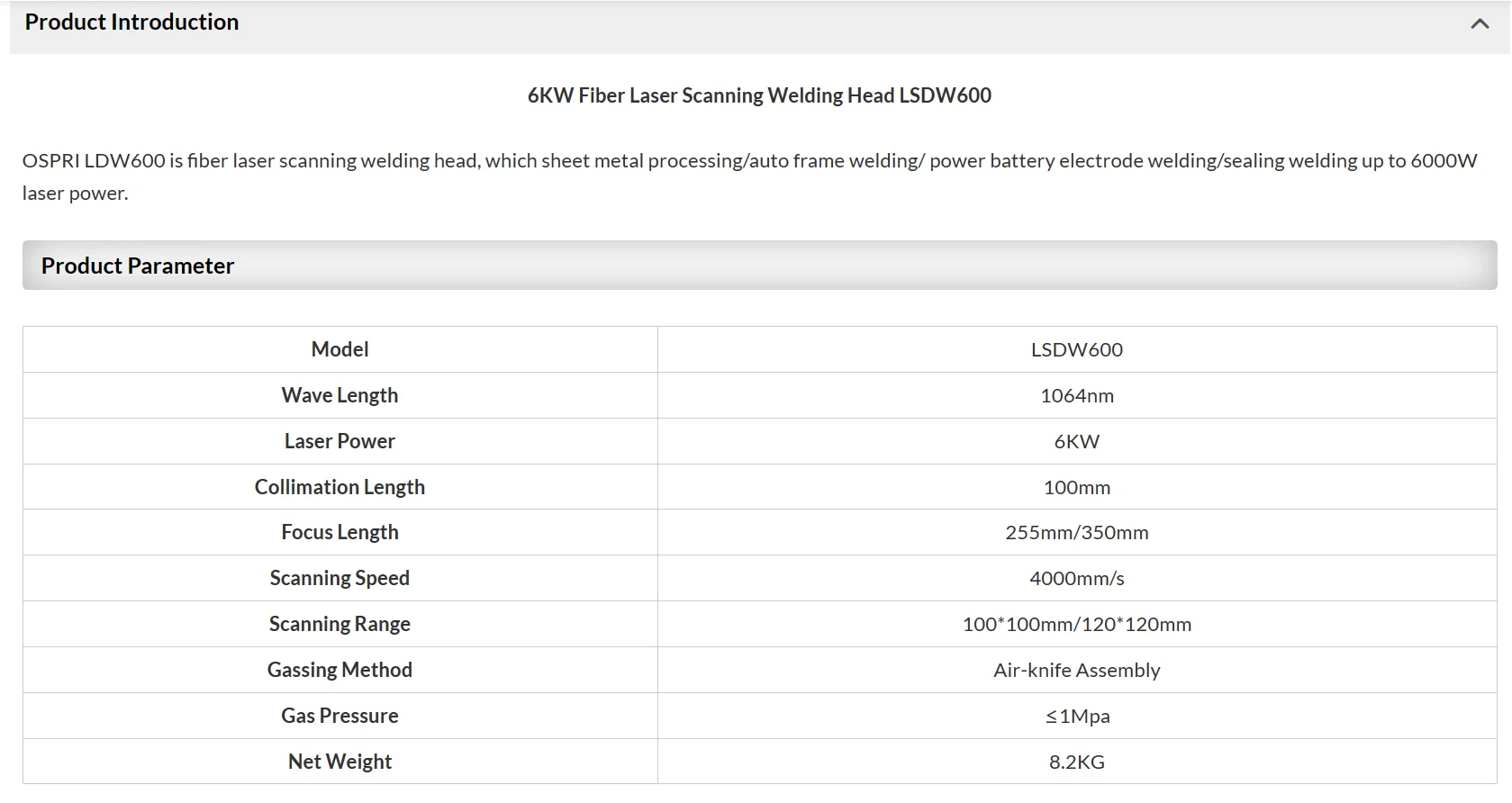Select the 8.2KG net weight value
The height and width of the screenshot is (803, 1512).
pyautogui.click(x=1076, y=762)
